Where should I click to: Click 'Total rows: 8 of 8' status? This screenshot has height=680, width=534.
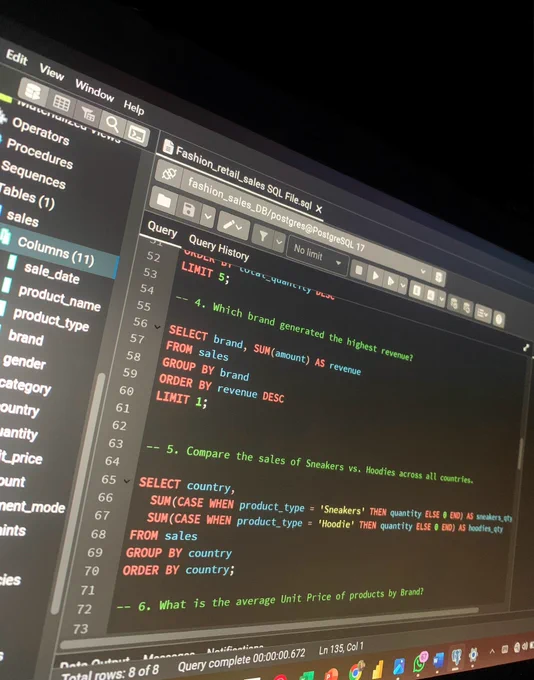[110, 673]
